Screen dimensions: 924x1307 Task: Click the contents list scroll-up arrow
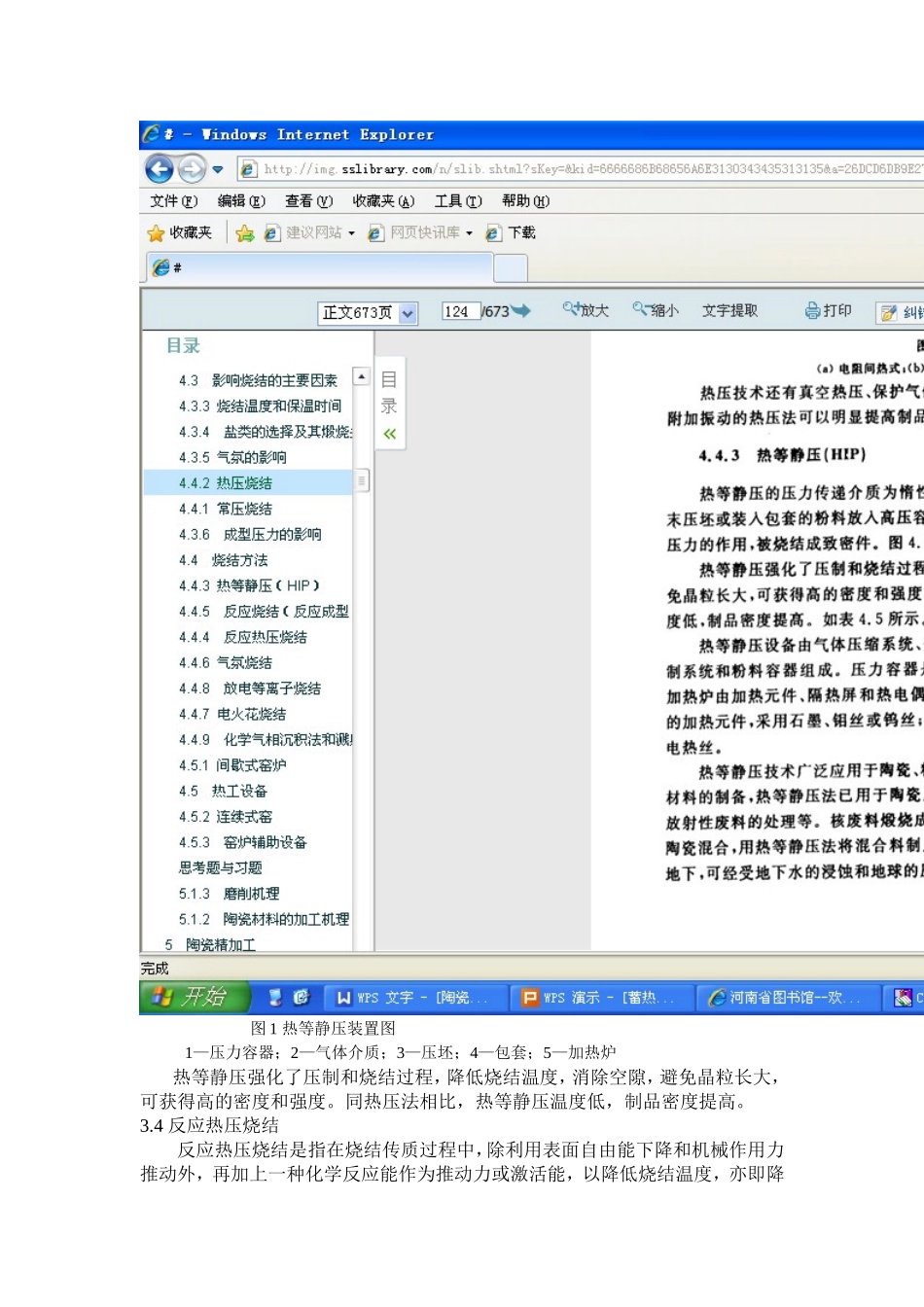[362, 376]
